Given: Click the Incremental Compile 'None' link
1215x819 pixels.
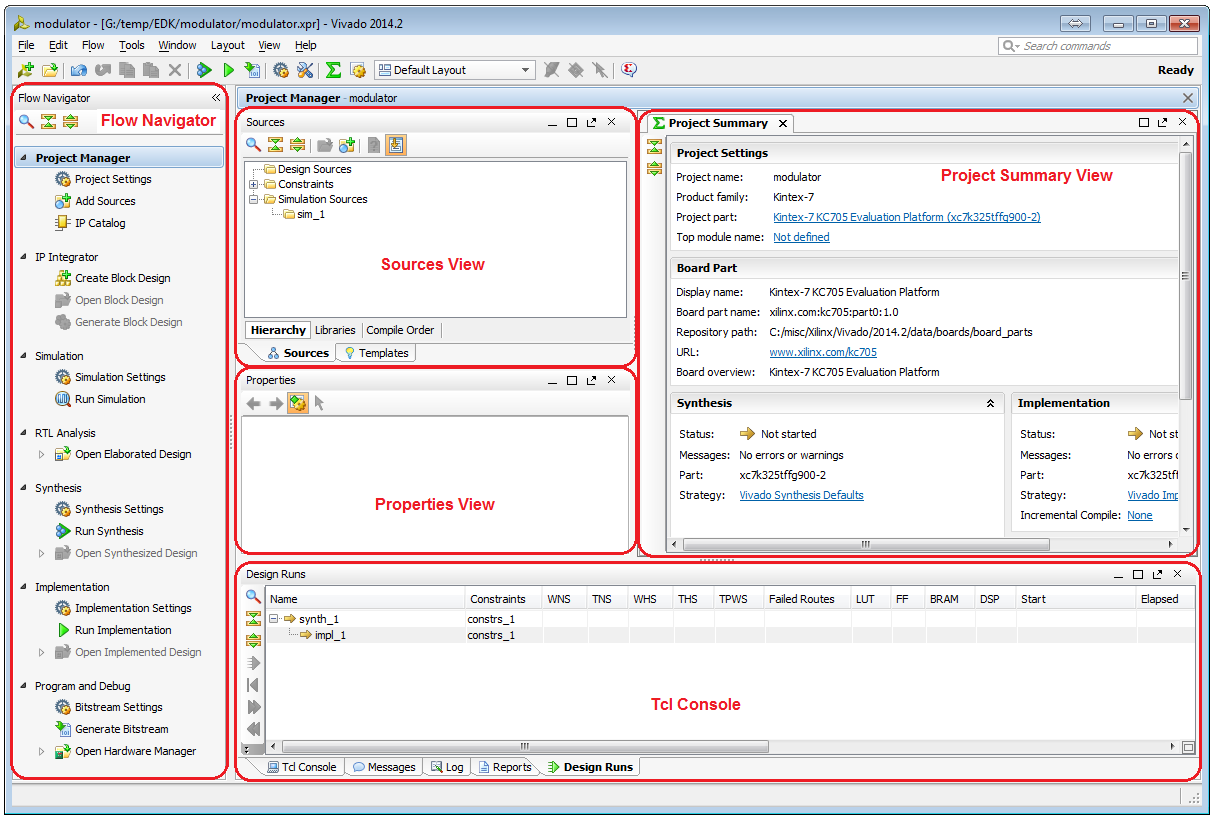Looking at the screenshot, I should pyautogui.click(x=1140, y=515).
